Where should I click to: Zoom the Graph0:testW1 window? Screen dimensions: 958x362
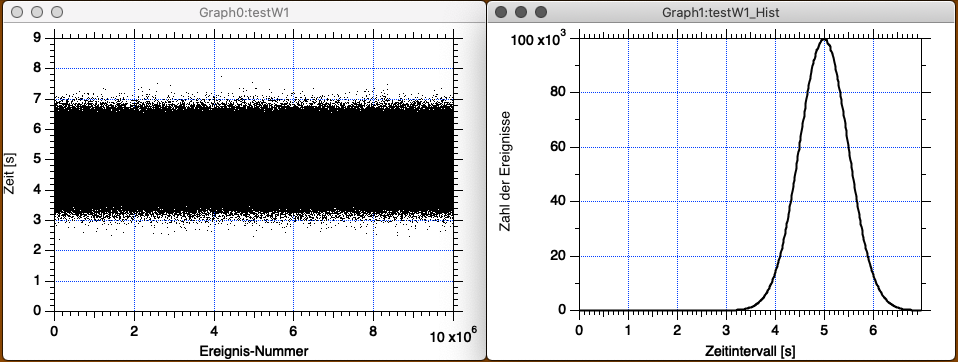coord(56,12)
